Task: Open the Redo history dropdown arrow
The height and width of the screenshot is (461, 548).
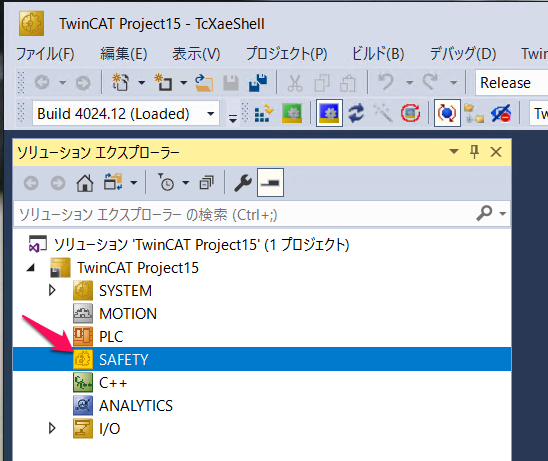Action: pyautogui.click(x=453, y=83)
